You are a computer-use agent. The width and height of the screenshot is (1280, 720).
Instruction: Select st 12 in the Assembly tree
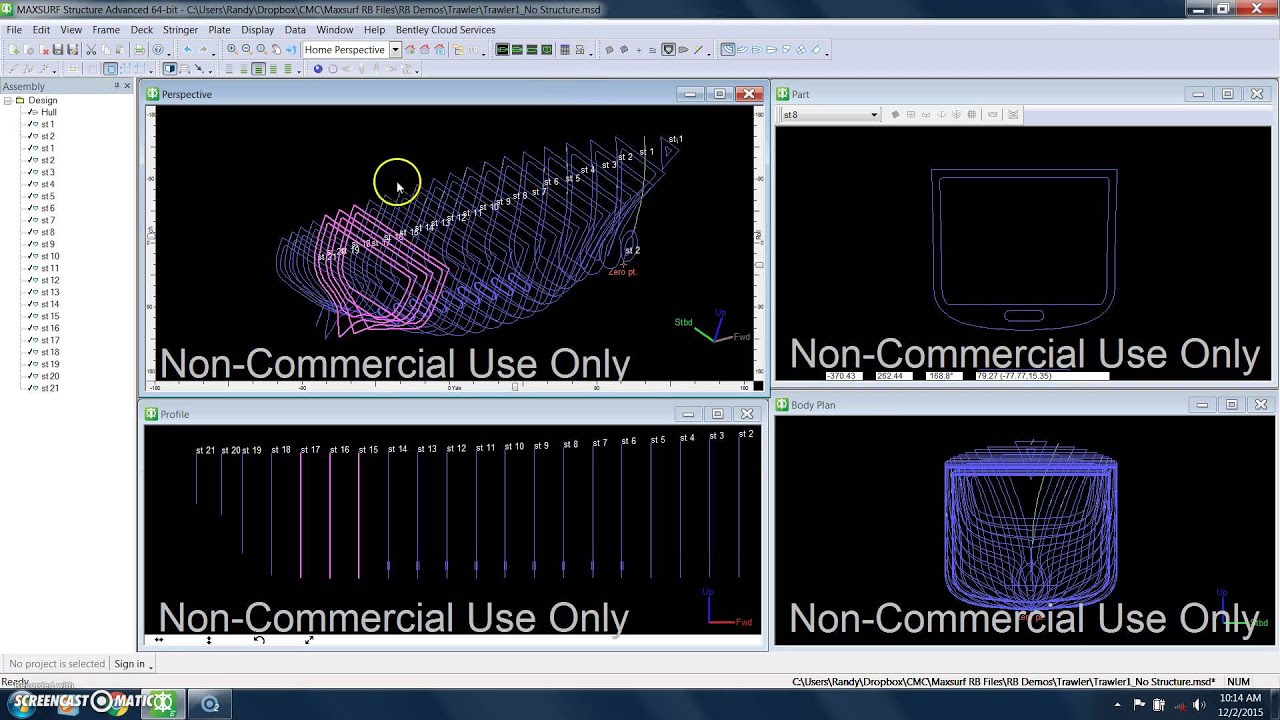[50, 280]
